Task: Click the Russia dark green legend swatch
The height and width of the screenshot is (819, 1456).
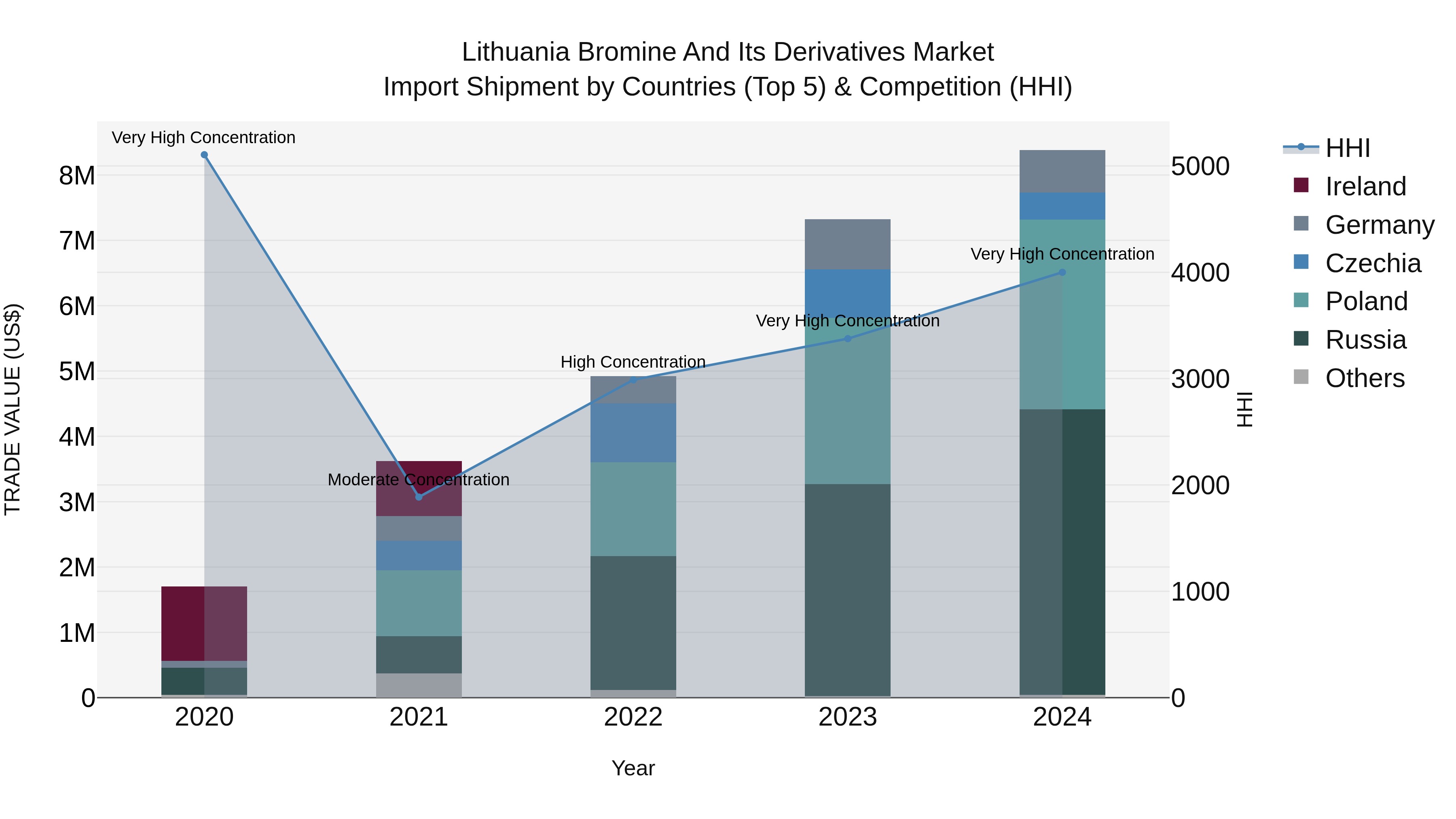Action: [1301, 338]
